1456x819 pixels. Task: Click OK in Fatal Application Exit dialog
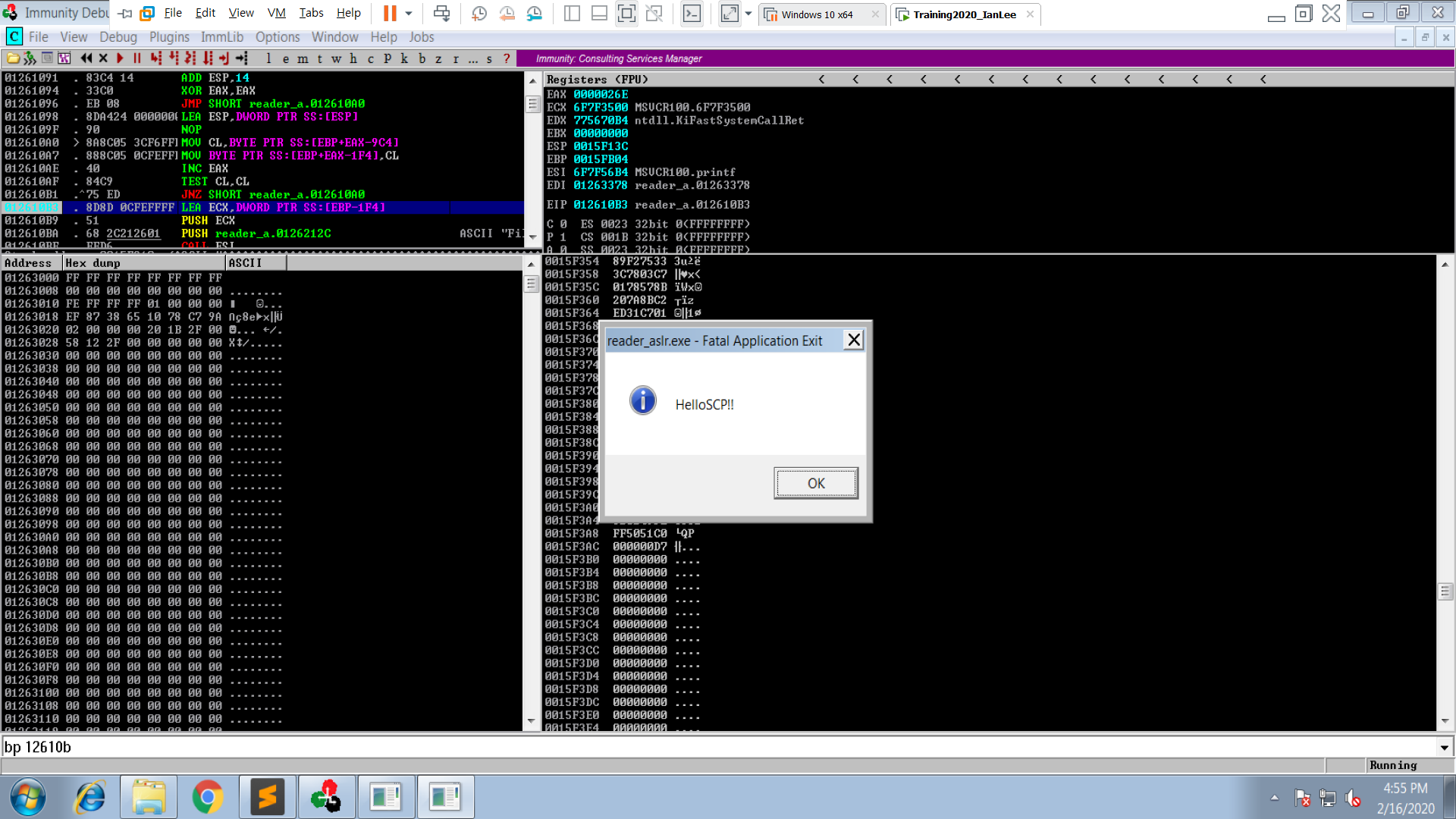(x=816, y=483)
